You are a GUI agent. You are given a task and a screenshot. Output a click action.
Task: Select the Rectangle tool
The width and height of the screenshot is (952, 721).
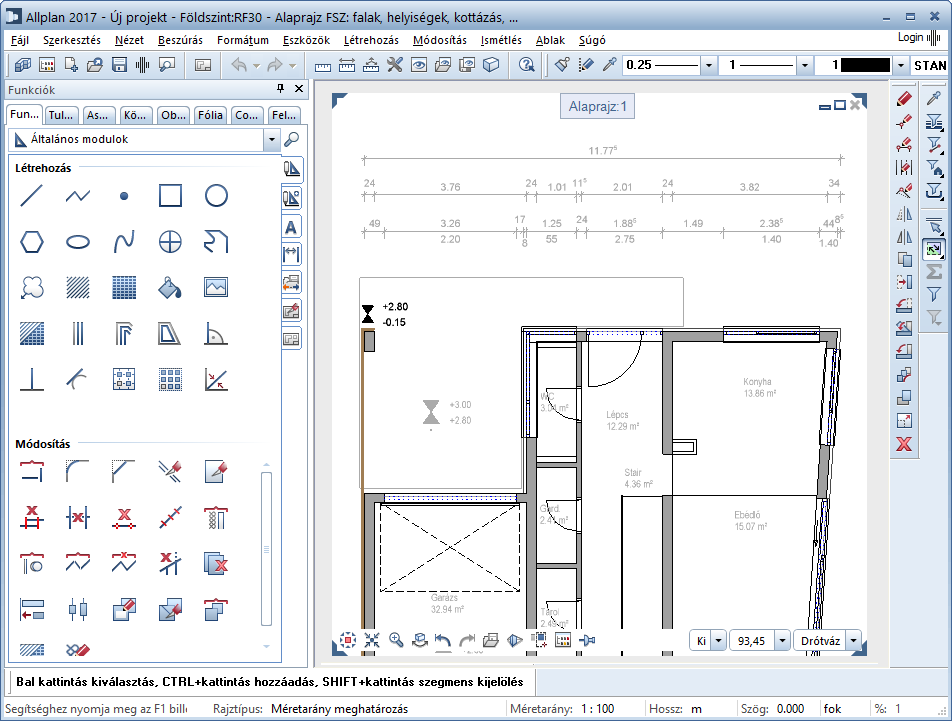click(x=170, y=196)
